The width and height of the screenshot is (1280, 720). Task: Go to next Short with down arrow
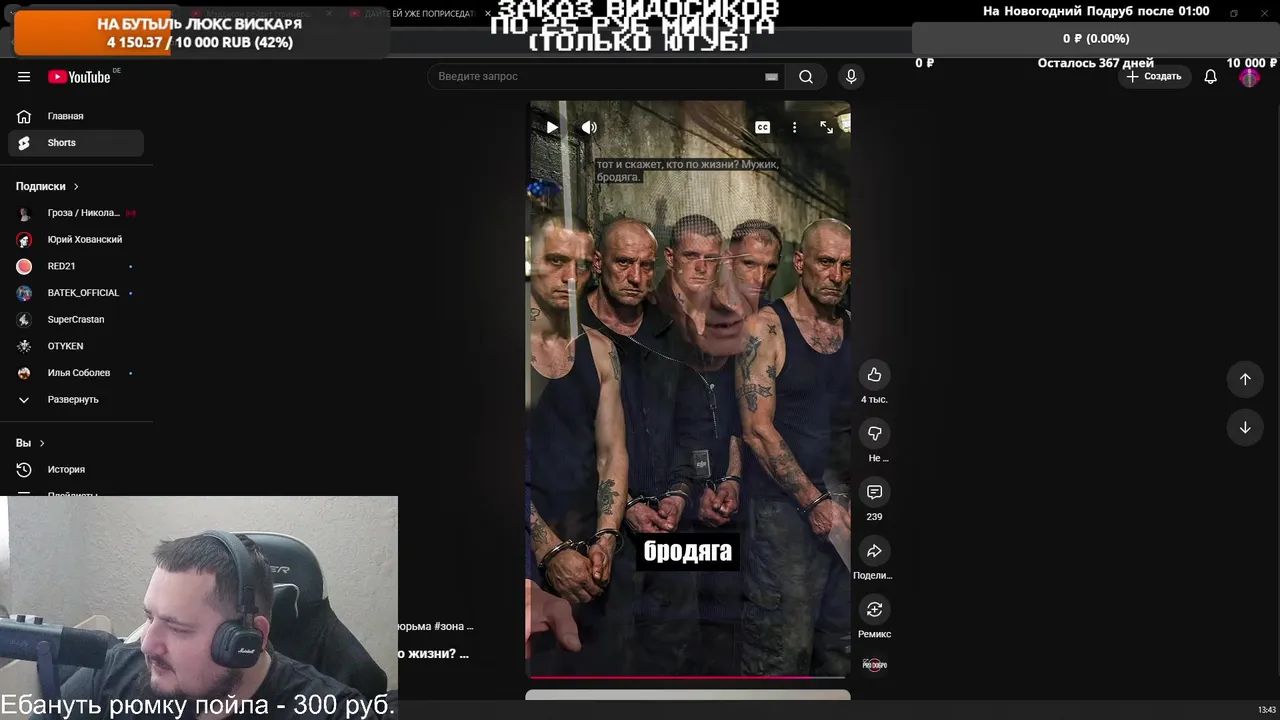[x=1245, y=428]
